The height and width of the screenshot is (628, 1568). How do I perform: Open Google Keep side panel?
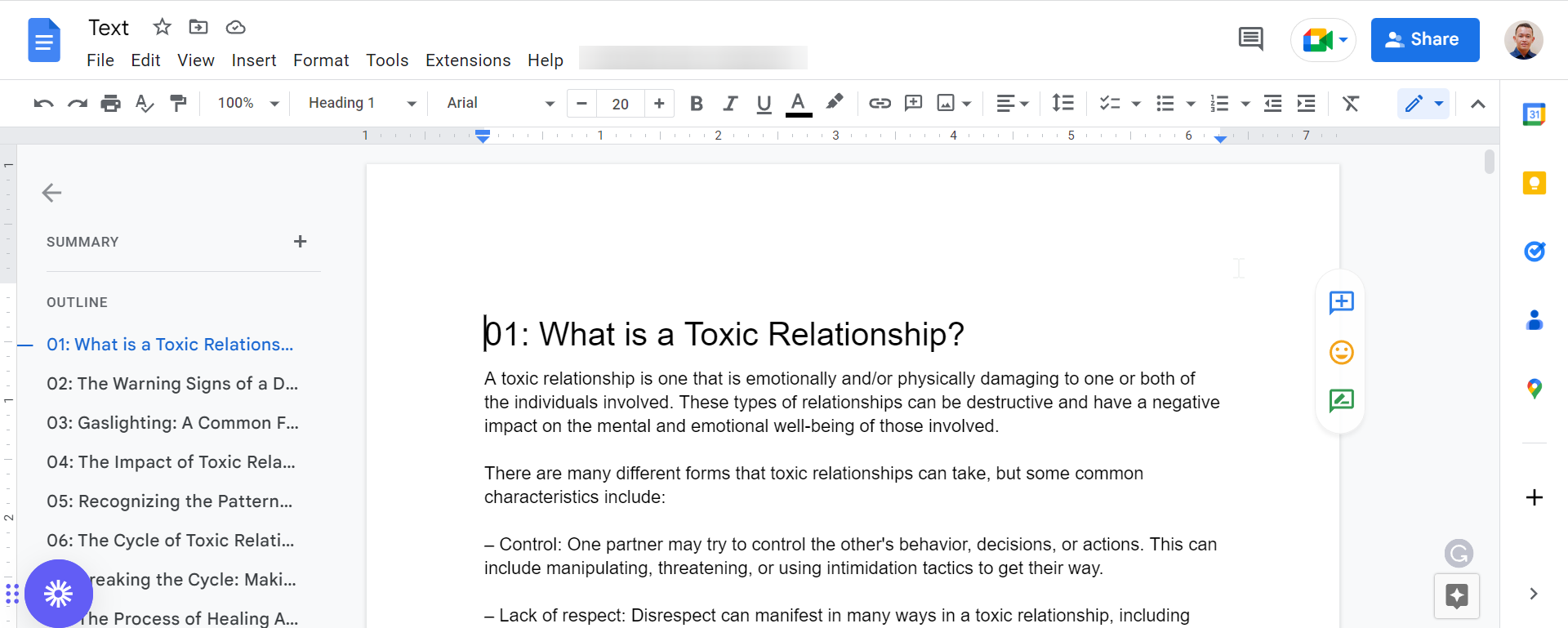[x=1535, y=183]
